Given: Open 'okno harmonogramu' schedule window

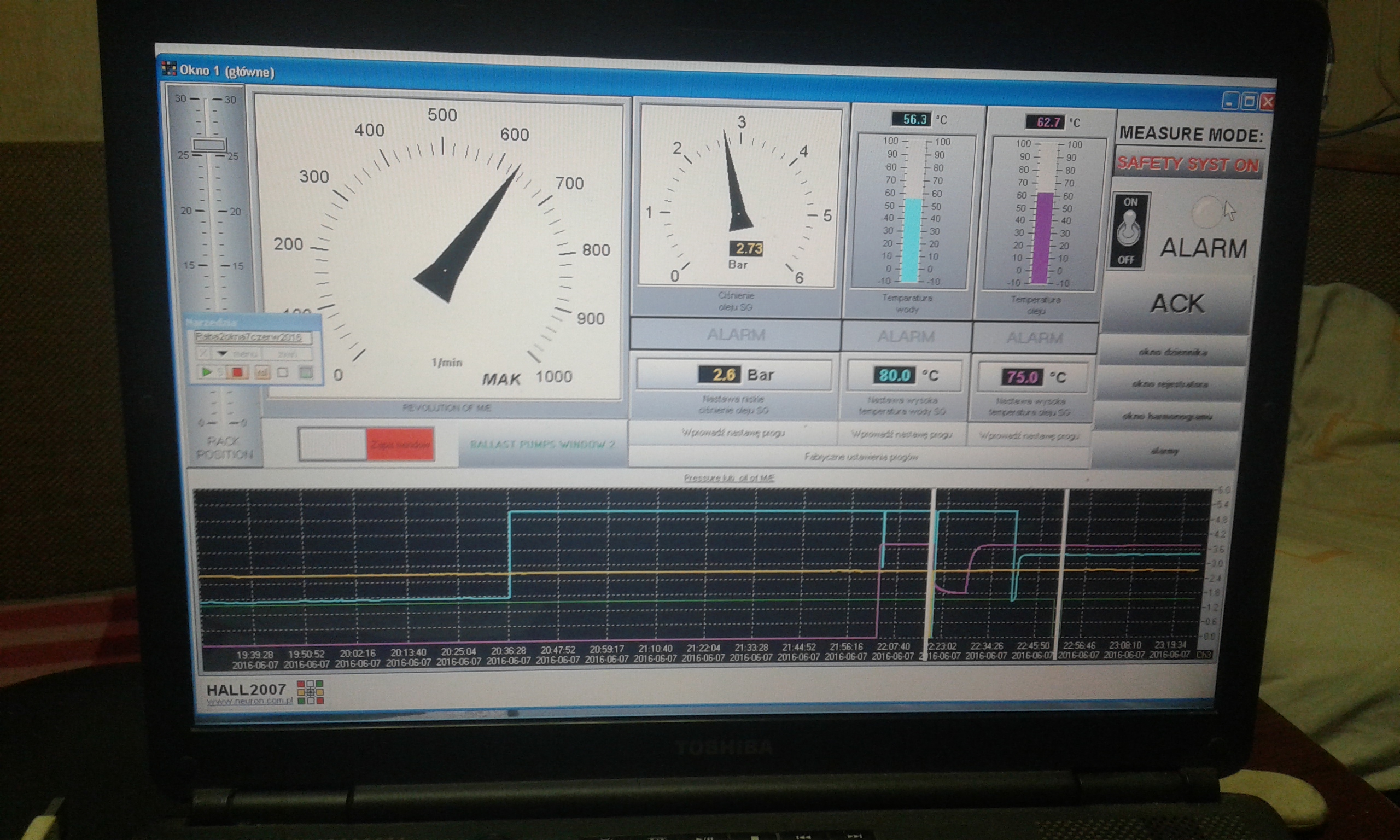Looking at the screenshot, I should tap(1168, 417).
